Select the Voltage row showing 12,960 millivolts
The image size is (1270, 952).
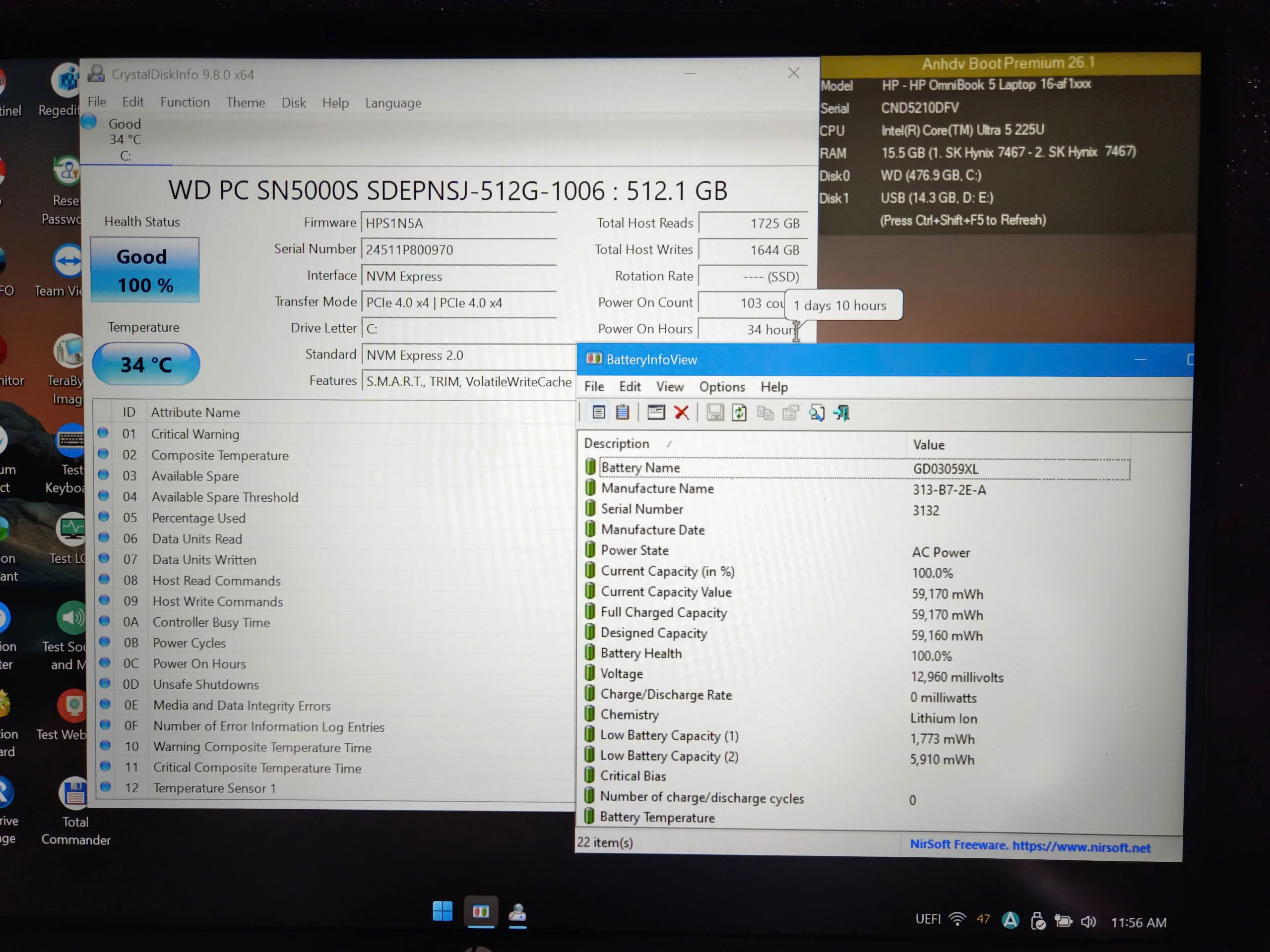click(857, 675)
